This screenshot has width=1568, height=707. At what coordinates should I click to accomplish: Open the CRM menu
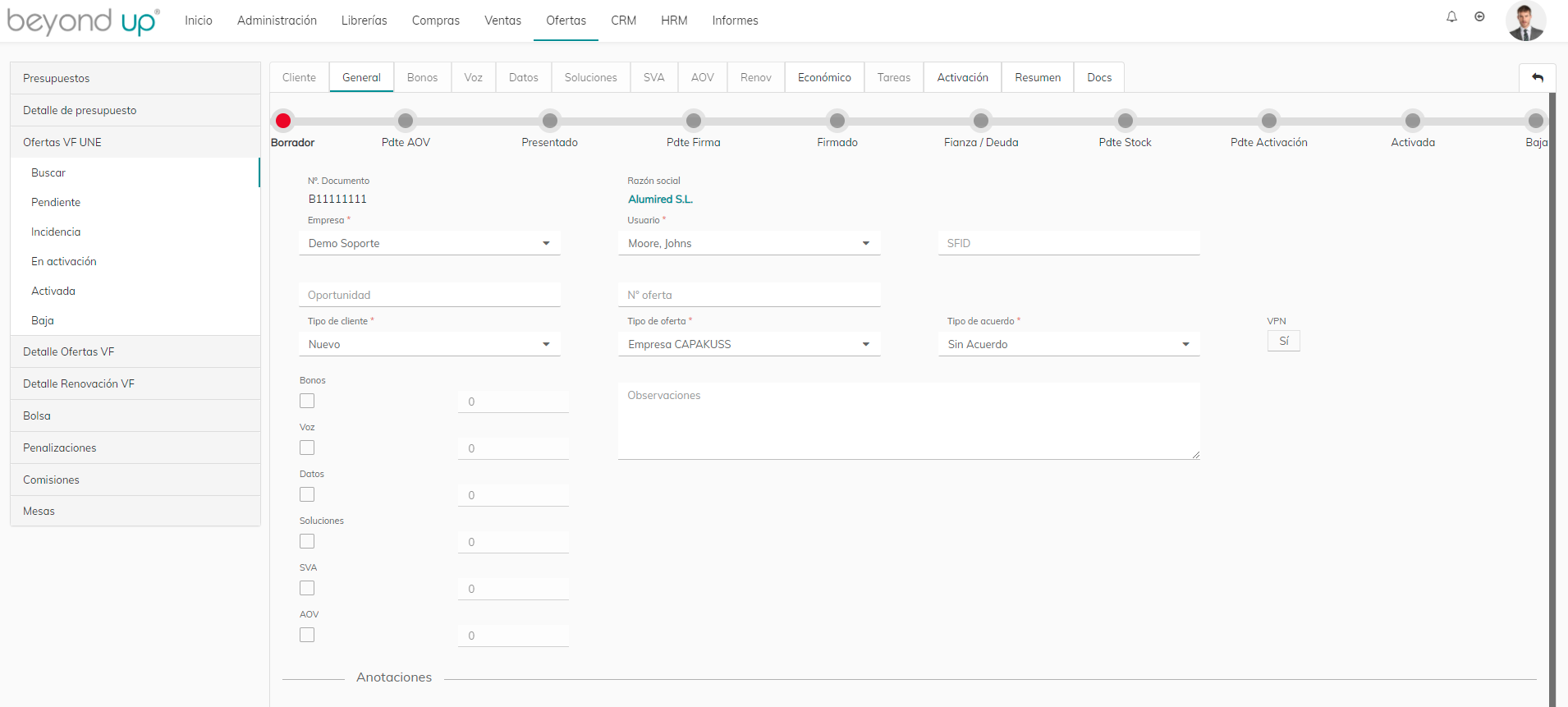point(623,21)
